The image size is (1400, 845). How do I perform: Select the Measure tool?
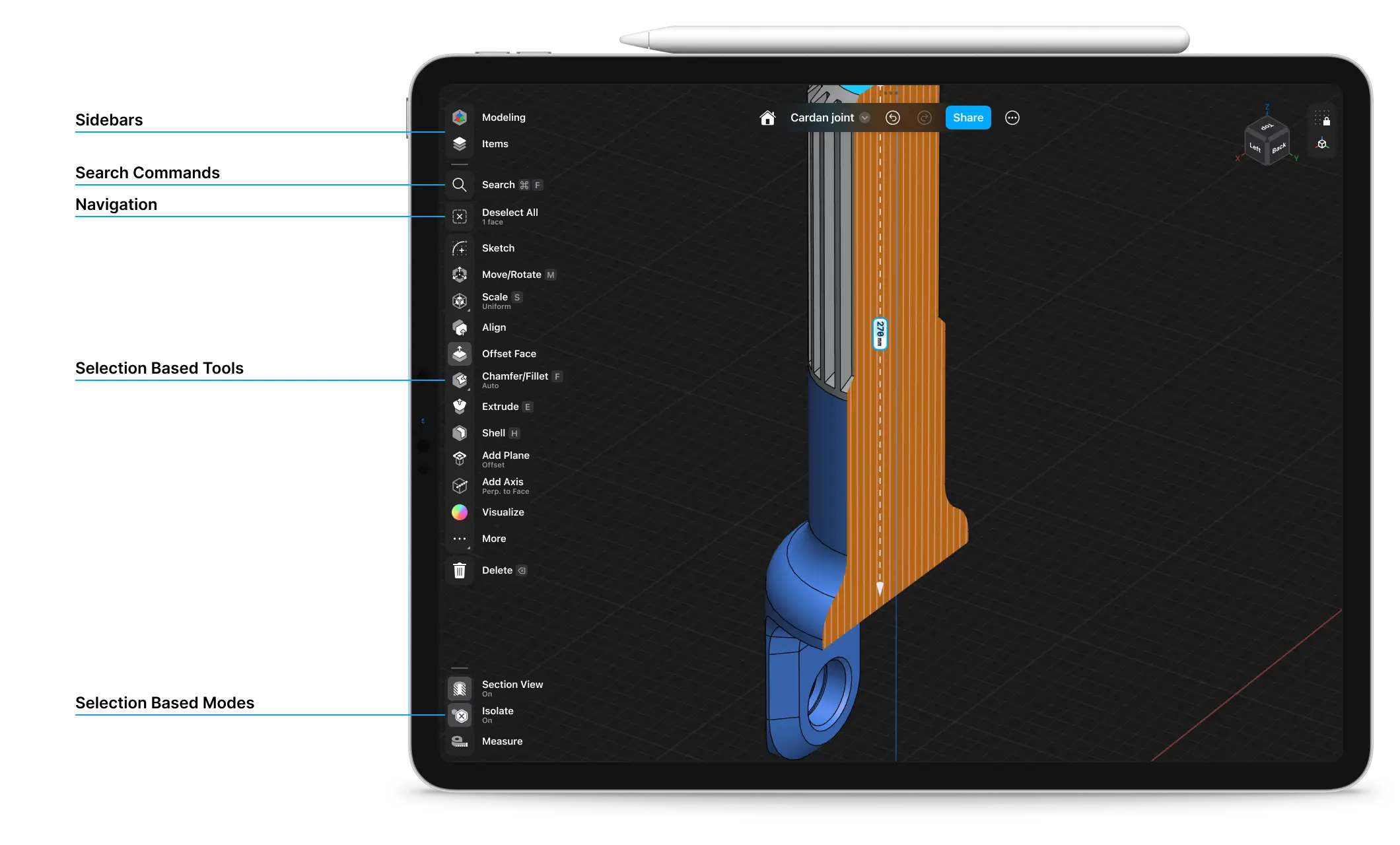tap(502, 741)
